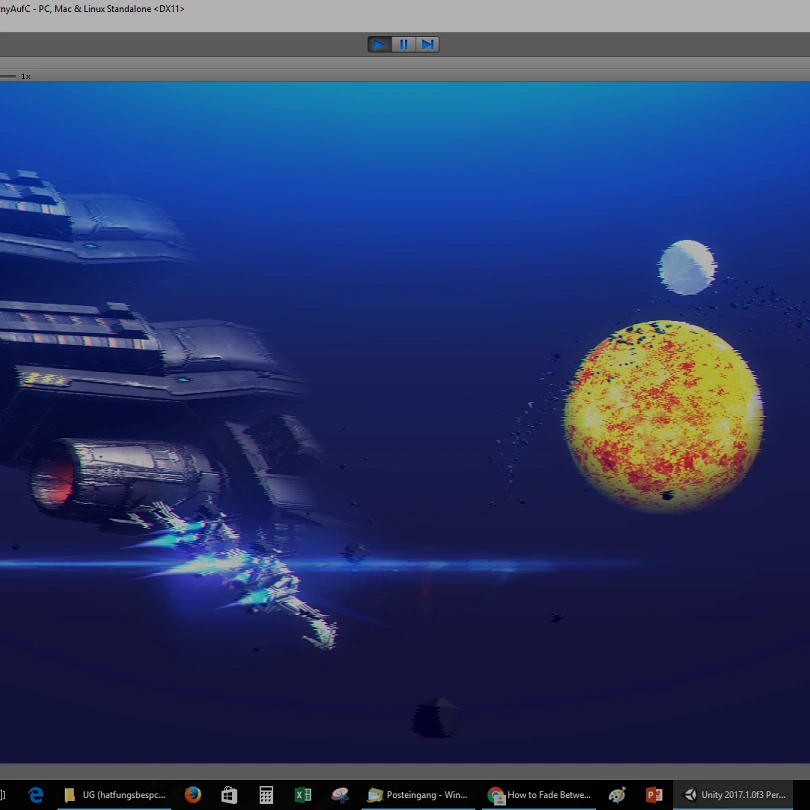The width and height of the screenshot is (810, 810).
Task: Click the Unity Play button
Action: tap(379, 44)
